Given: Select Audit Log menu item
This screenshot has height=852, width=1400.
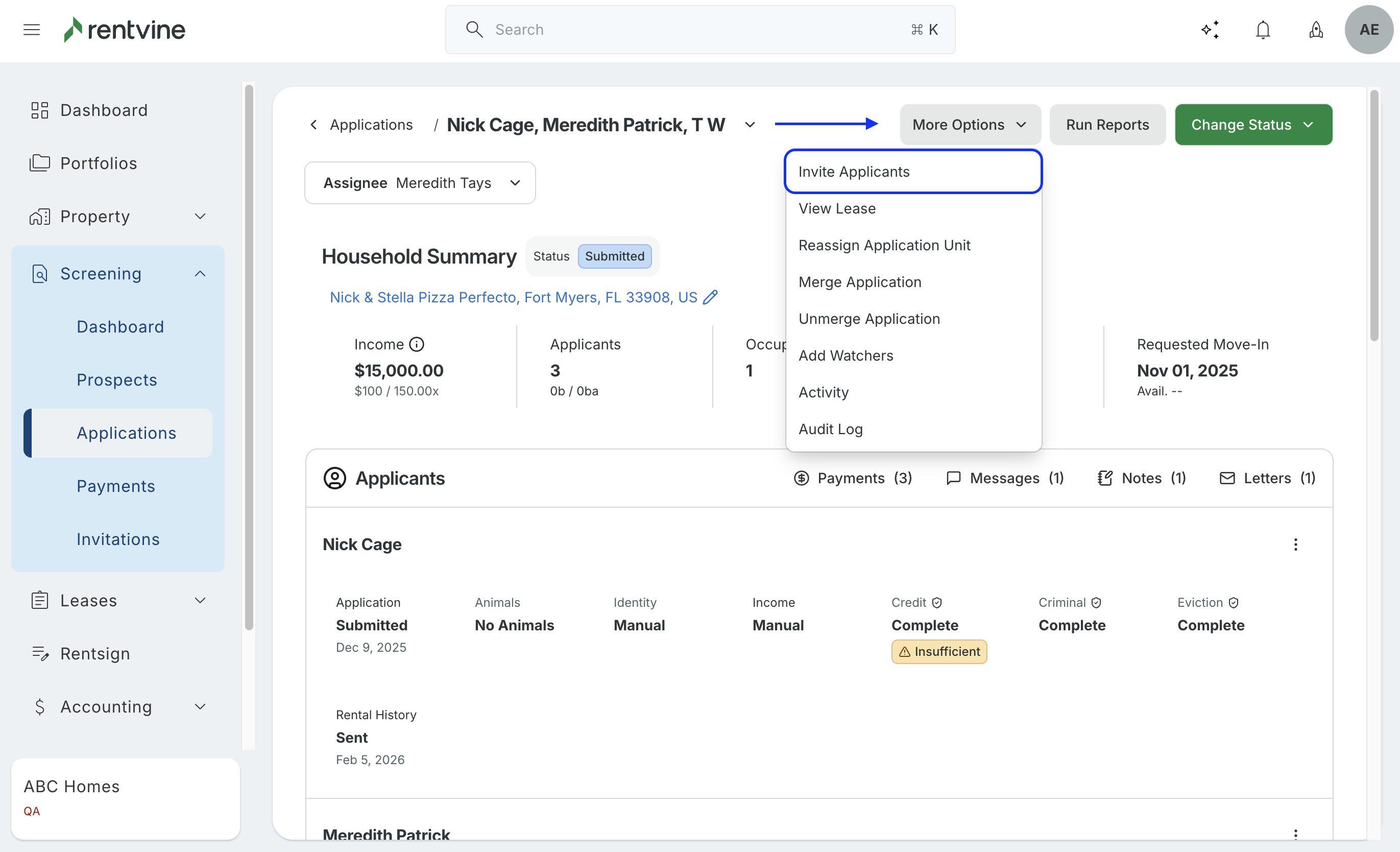Looking at the screenshot, I should (x=830, y=429).
